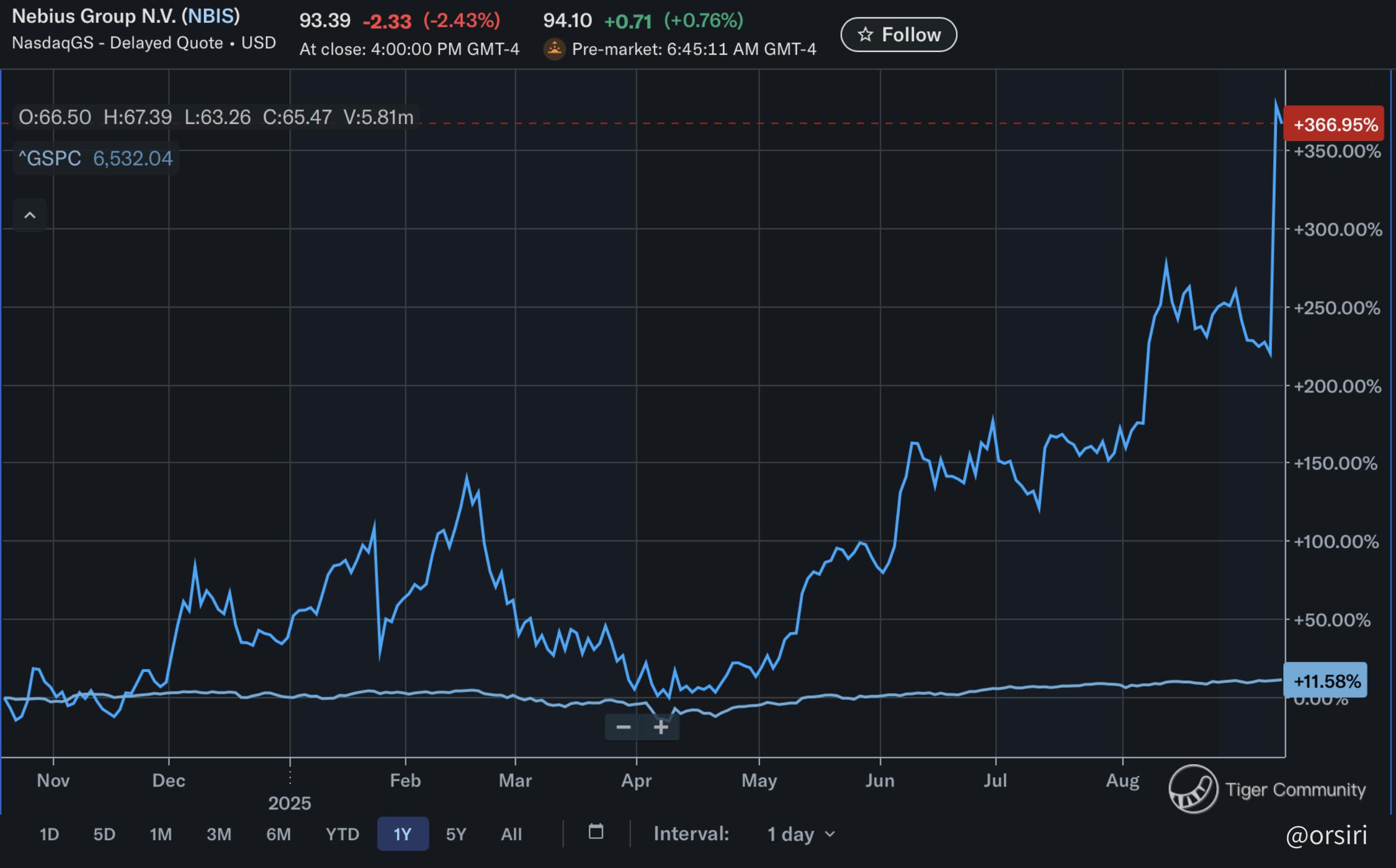Zoom in with the plus button
Screen dimensions: 1396x868
[661, 727]
